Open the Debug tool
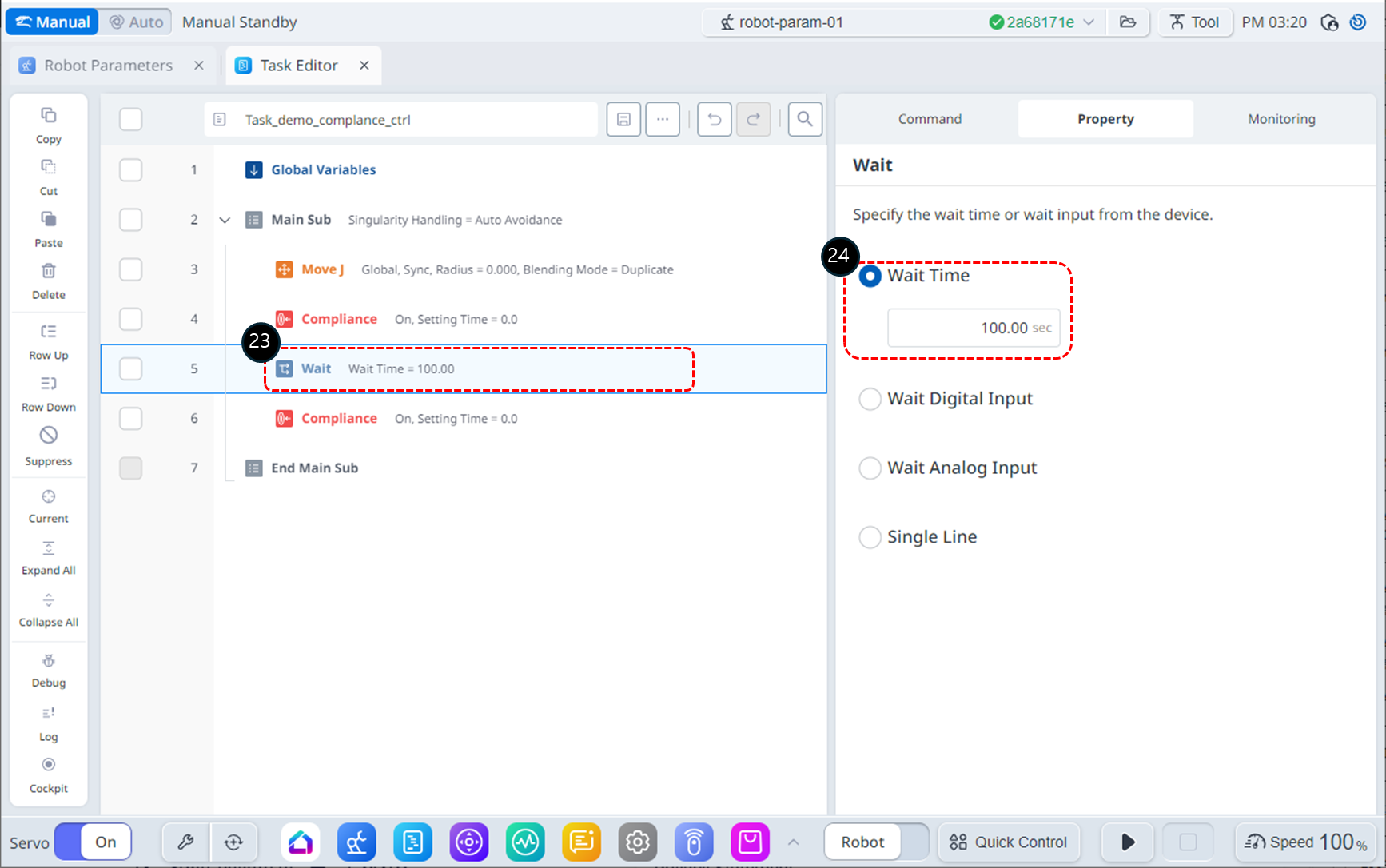 tap(49, 662)
